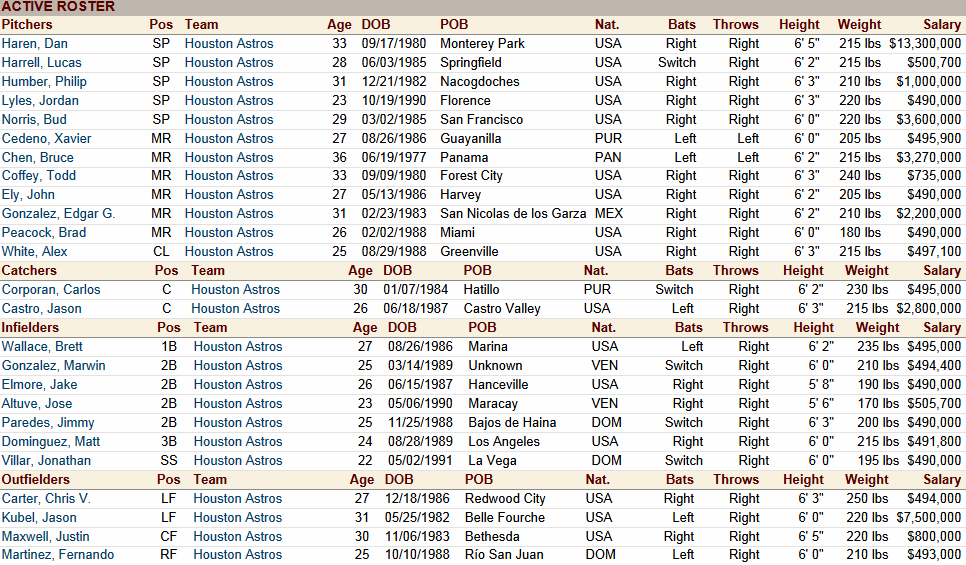Select catcher Carlos Corporan
Screen dimensions: 966x565
pos(51,289)
